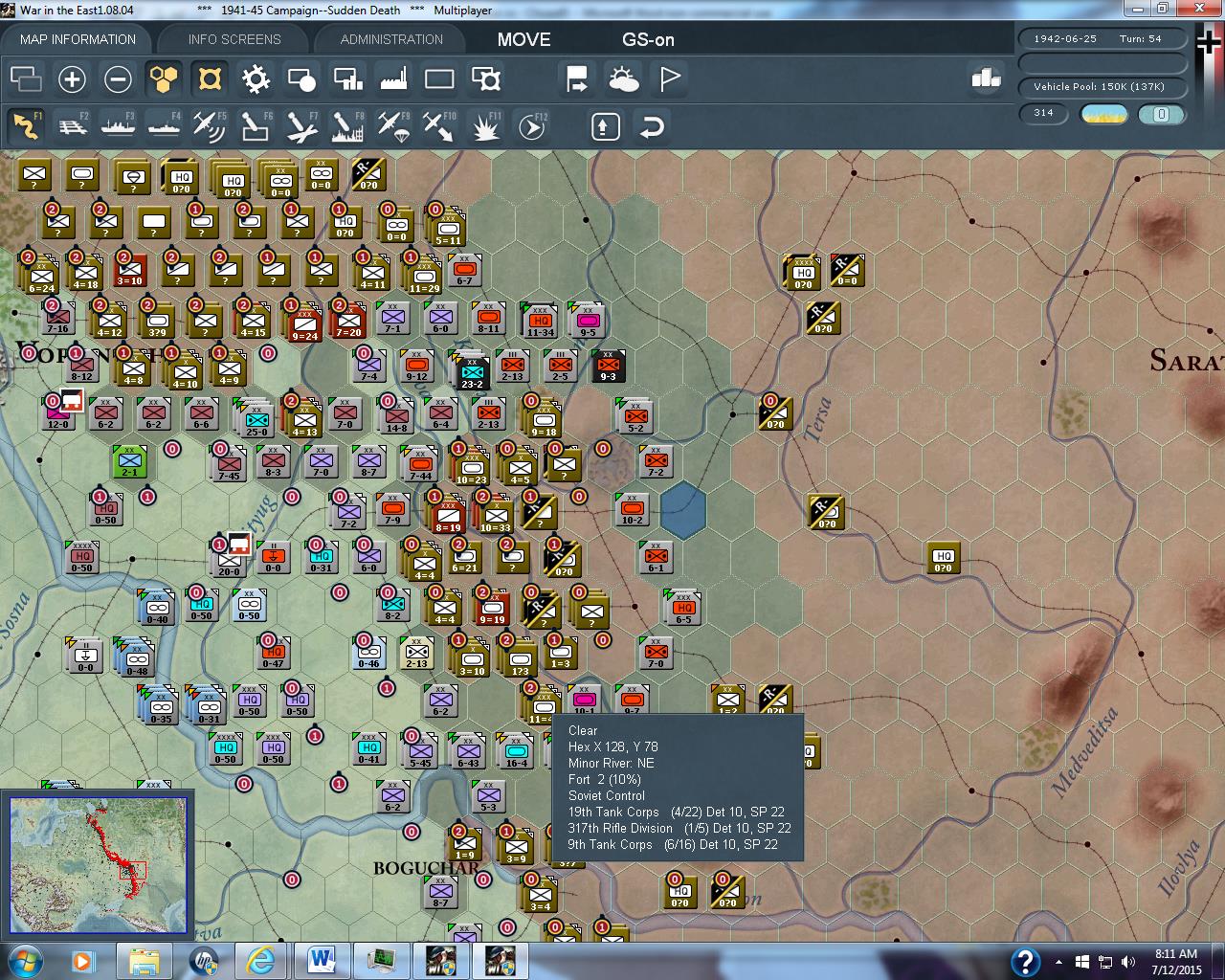Select the F5 air recon mode
The width and height of the screenshot is (1225, 980).
[210, 125]
